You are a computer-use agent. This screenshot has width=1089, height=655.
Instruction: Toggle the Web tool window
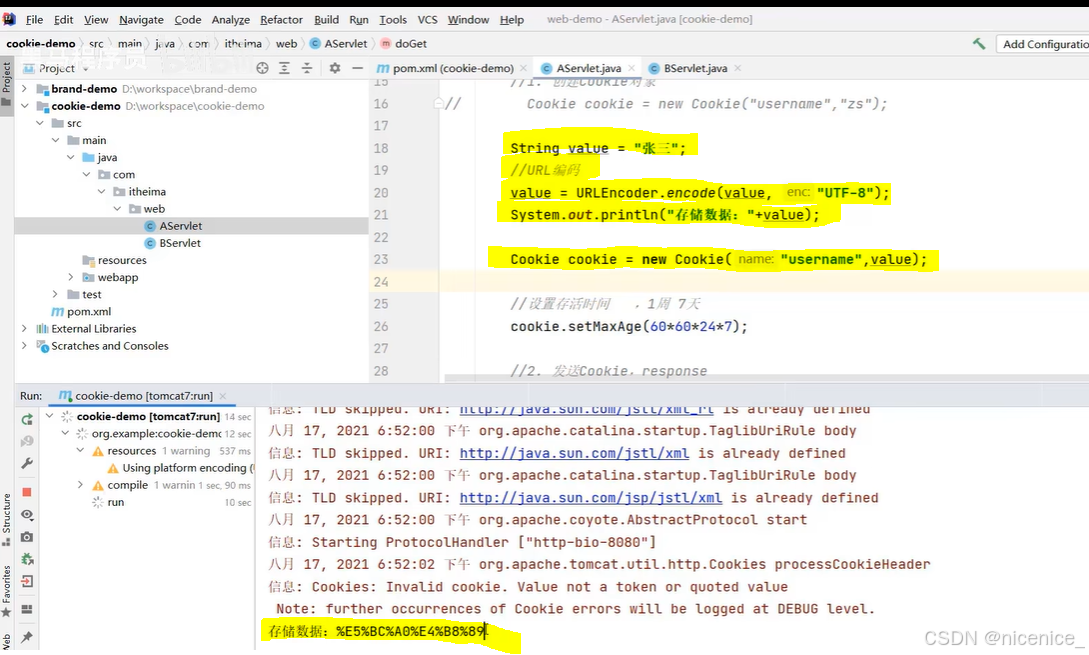tap(6, 642)
